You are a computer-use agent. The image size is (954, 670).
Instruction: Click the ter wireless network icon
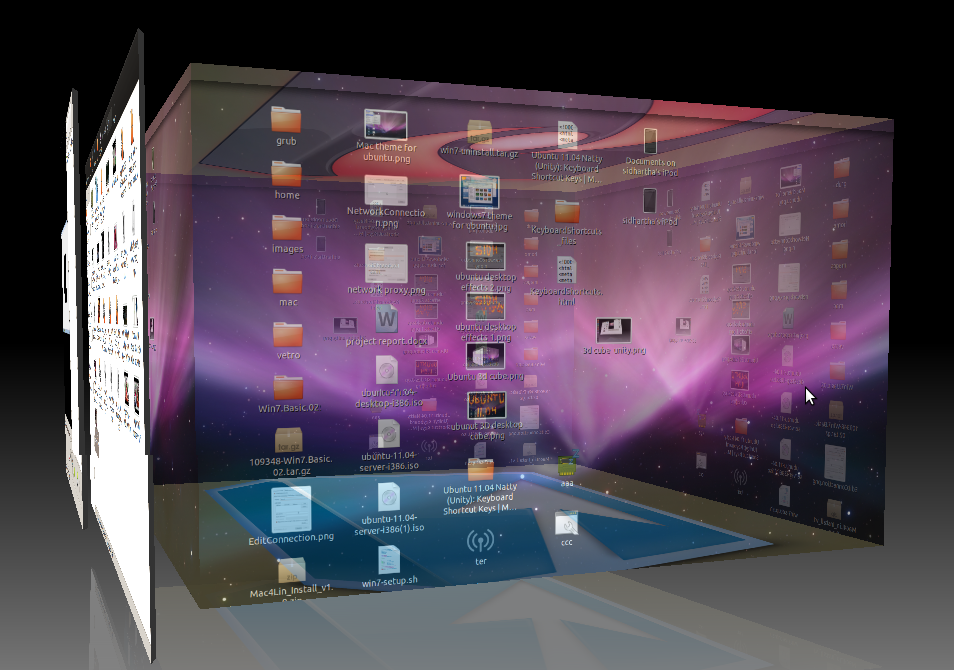pos(481,543)
